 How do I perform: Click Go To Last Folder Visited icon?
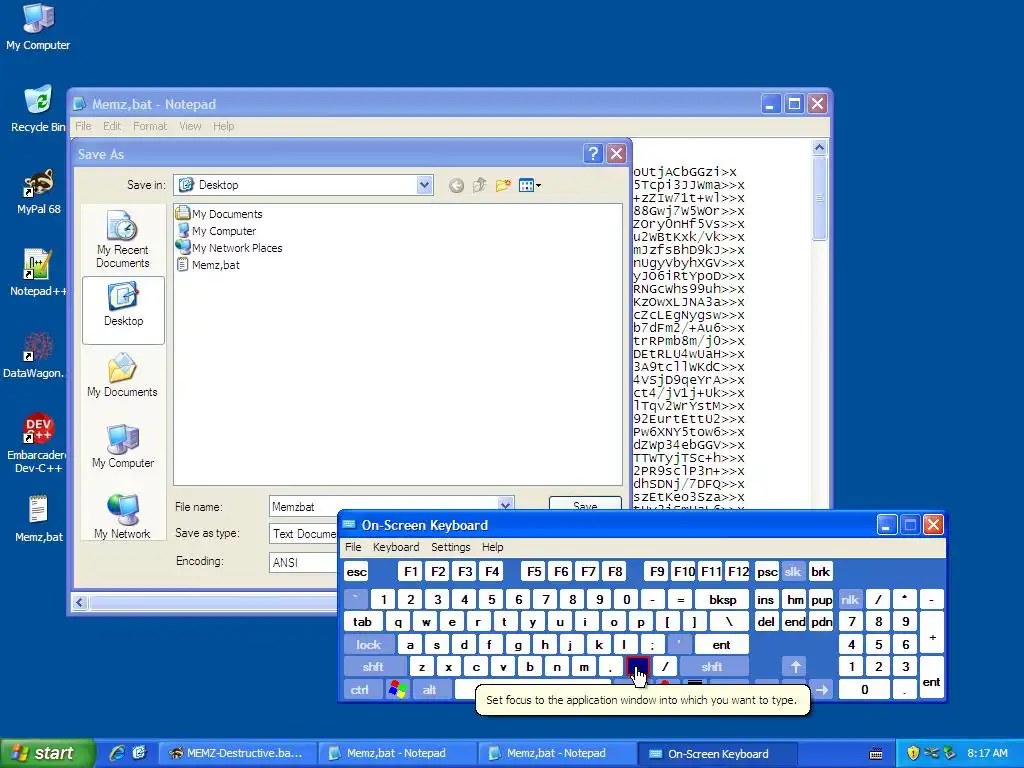click(x=456, y=185)
